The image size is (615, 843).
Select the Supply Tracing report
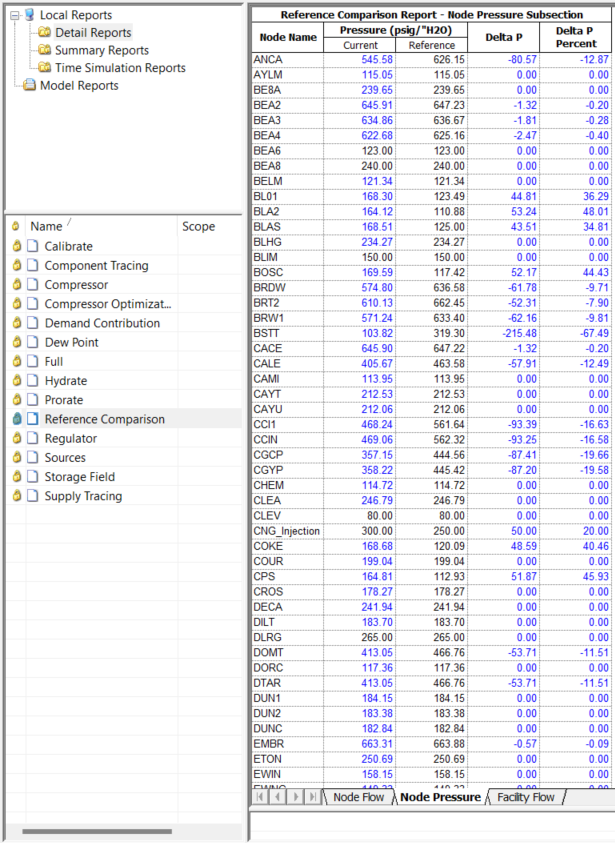pyautogui.click(x=83, y=496)
